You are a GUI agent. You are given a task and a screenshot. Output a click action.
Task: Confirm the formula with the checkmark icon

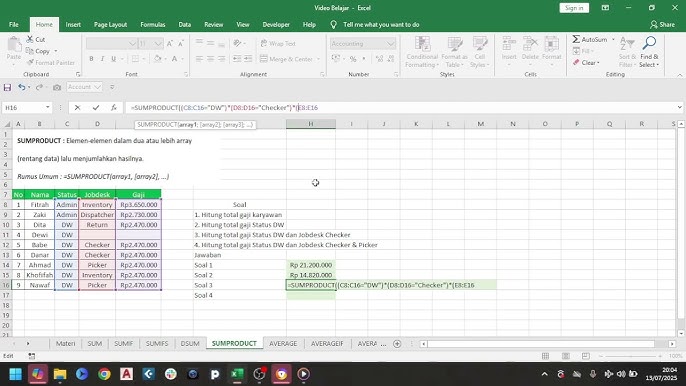tap(95, 108)
